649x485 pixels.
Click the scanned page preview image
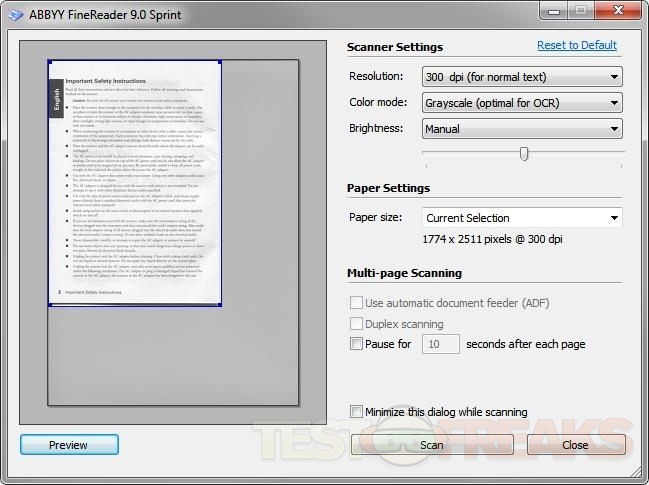pos(134,183)
